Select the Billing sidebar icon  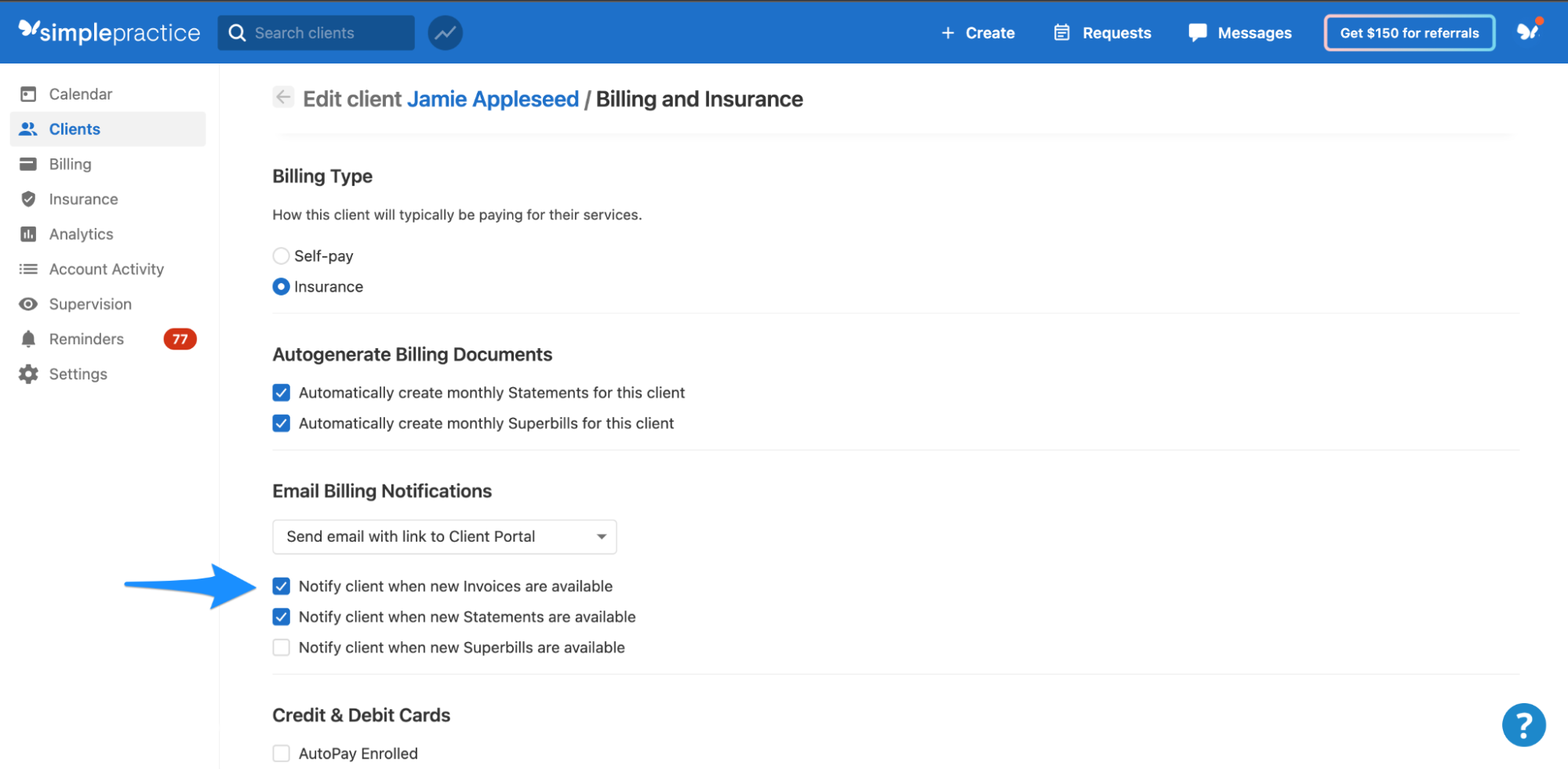(x=28, y=164)
